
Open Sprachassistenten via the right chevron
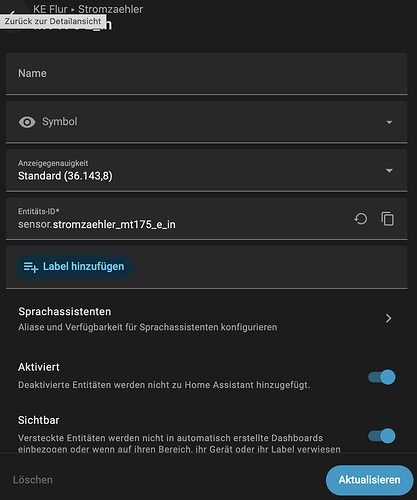tap(388, 318)
